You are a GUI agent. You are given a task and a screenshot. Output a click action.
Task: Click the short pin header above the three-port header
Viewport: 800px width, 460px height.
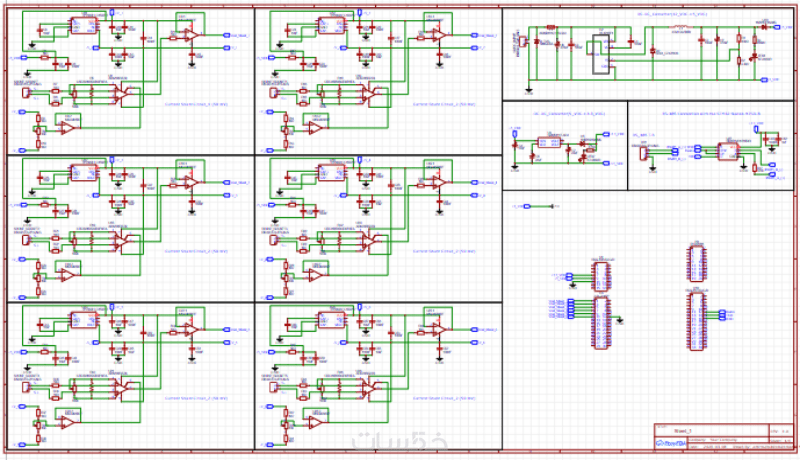(x=697, y=263)
